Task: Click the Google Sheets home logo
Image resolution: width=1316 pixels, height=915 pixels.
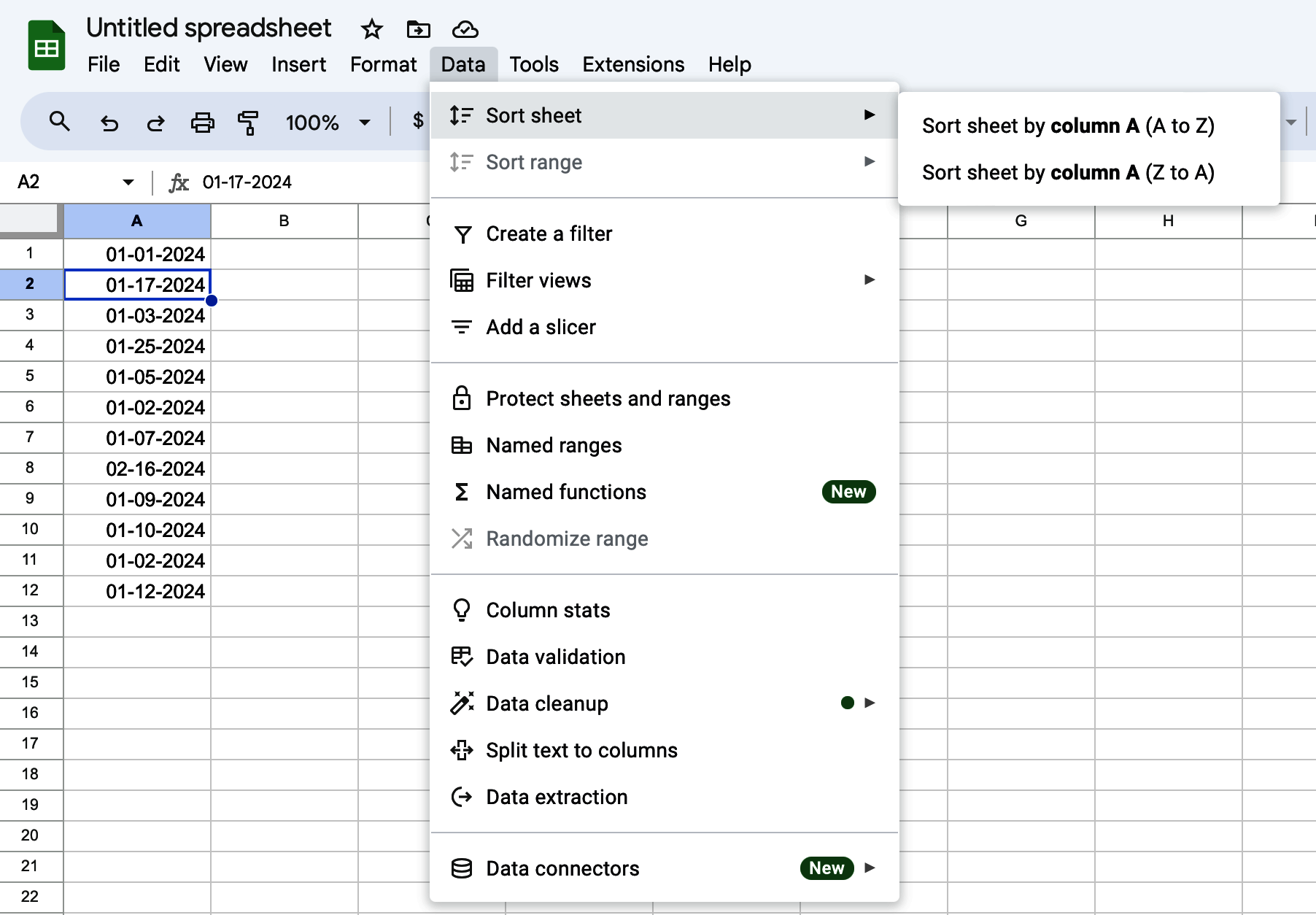Action: click(47, 45)
